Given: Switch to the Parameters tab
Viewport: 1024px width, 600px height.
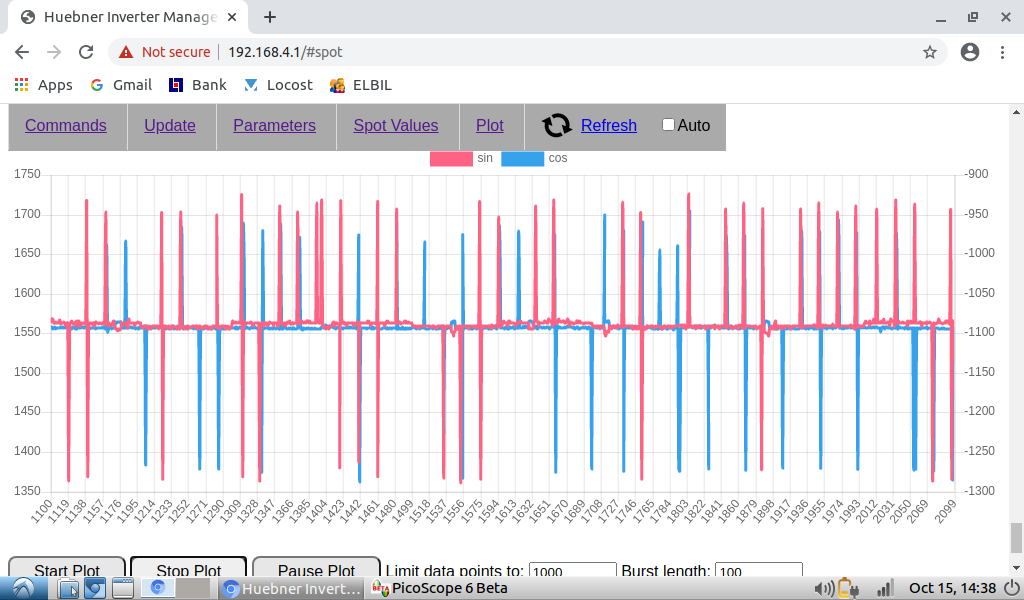Looking at the screenshot, I should [x=274, y=125].
